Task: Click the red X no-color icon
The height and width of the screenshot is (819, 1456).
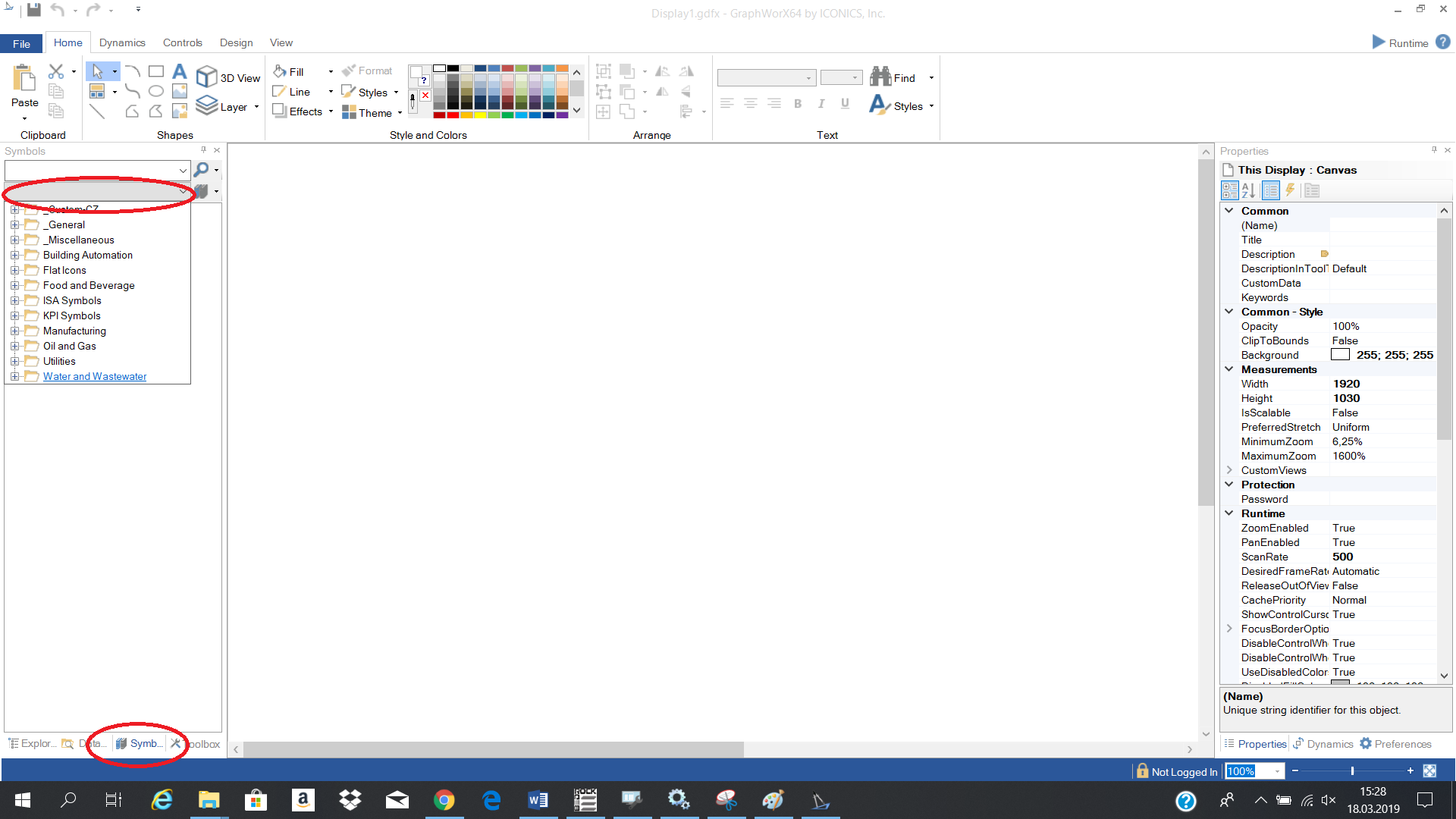Action: 425,96
